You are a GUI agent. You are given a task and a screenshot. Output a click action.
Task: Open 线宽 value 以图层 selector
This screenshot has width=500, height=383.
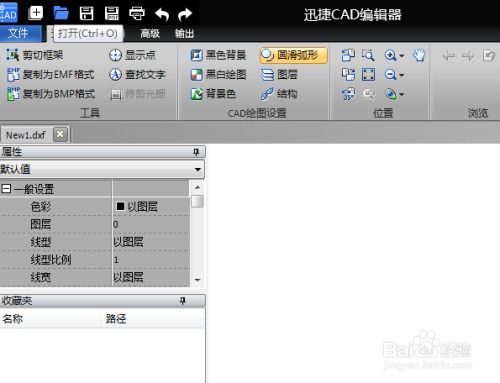151,277
